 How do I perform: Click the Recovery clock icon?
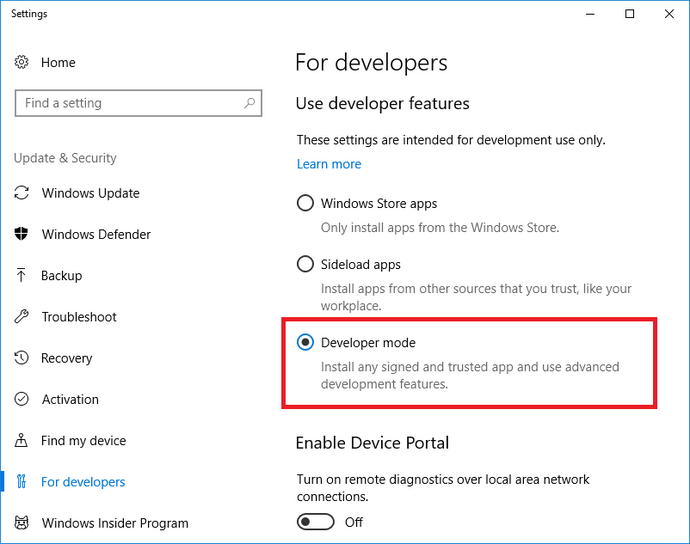click(22, 358)
